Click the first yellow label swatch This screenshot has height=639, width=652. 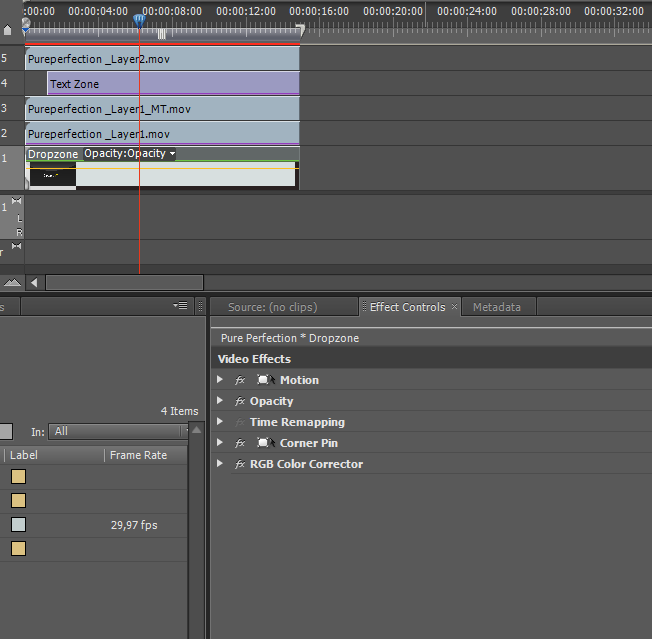[18, 476]
